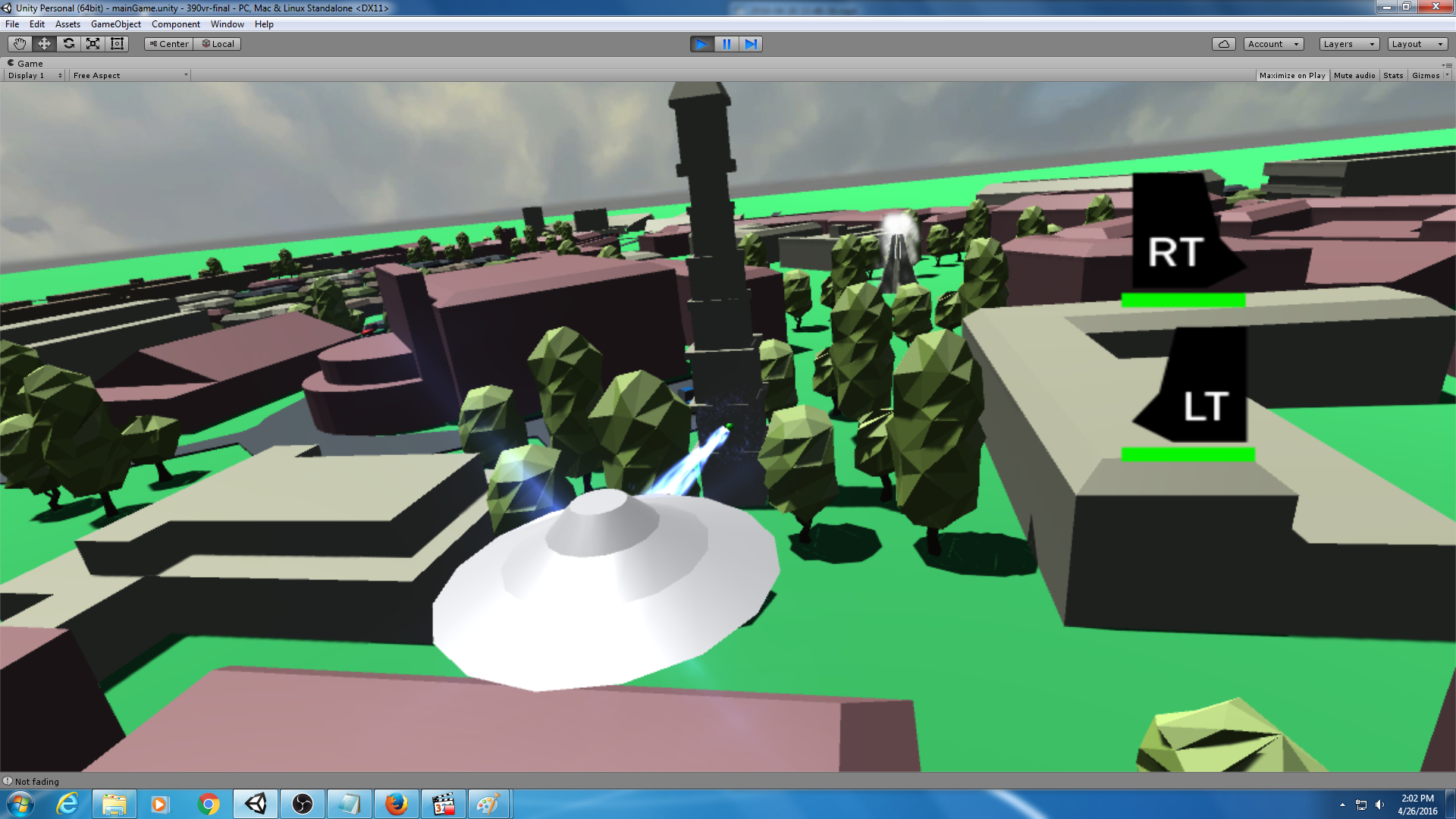Pause the running game
The image size is (1456, 819).
click(726, 44)
